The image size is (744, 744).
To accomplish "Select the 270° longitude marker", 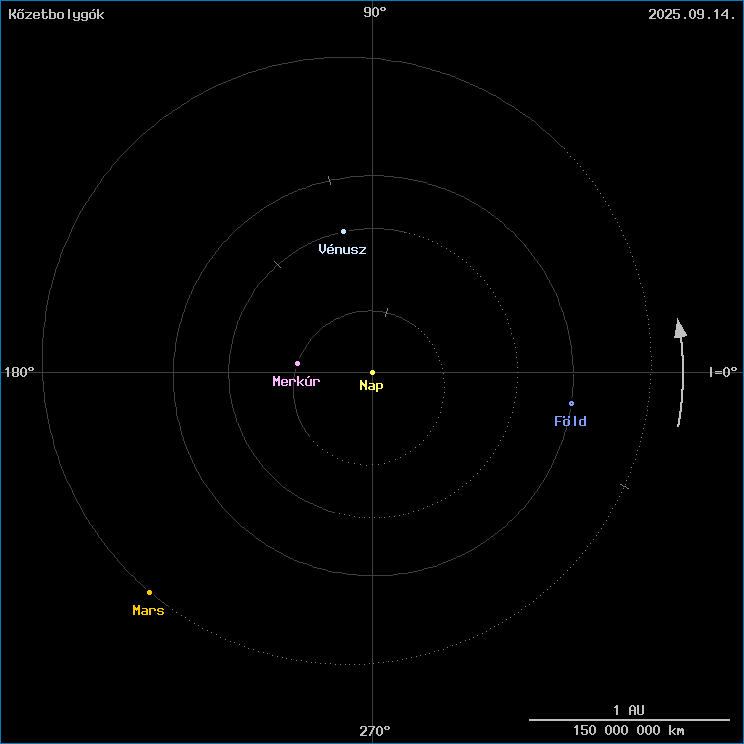I will click(375, 731).
